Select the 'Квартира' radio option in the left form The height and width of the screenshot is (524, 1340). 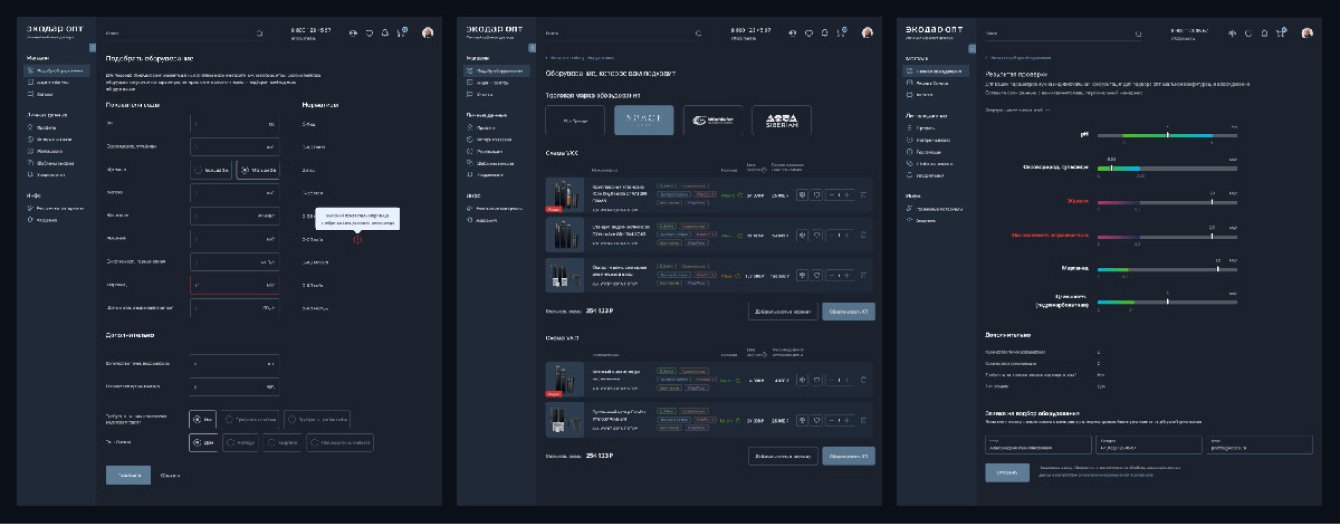point(284,442)
